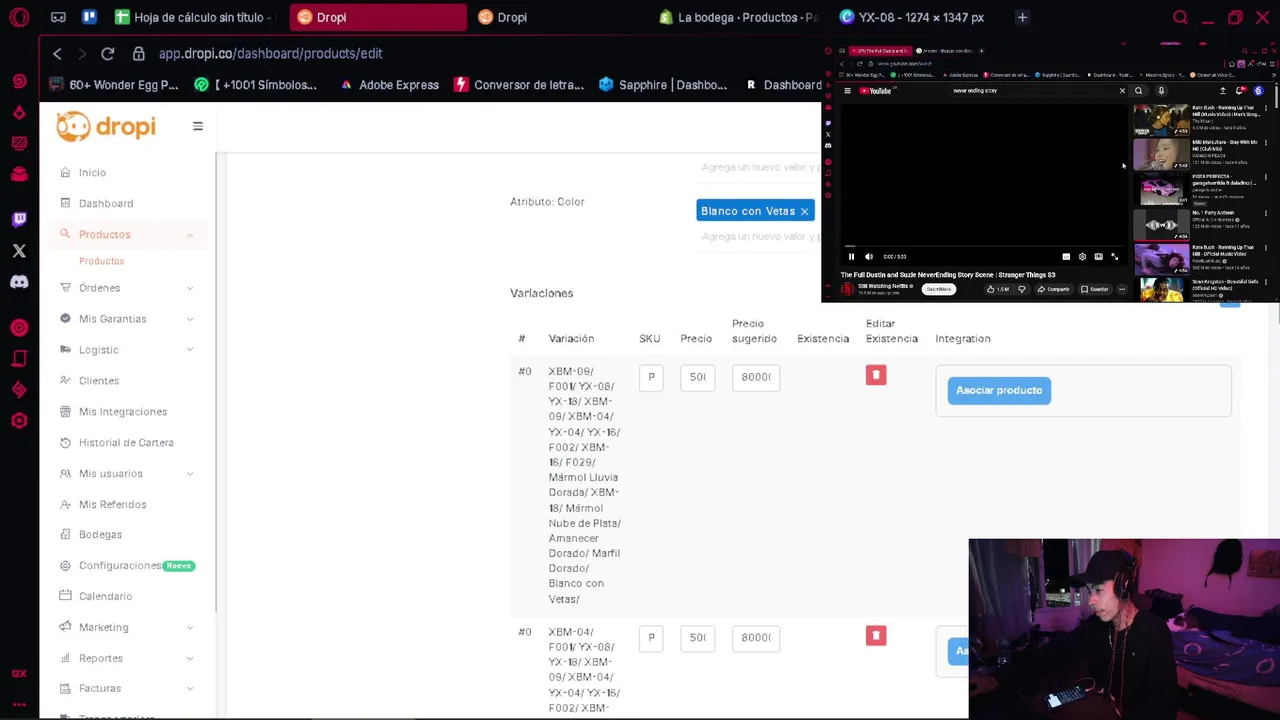Select the Productos sub-item link

[102, 261]
